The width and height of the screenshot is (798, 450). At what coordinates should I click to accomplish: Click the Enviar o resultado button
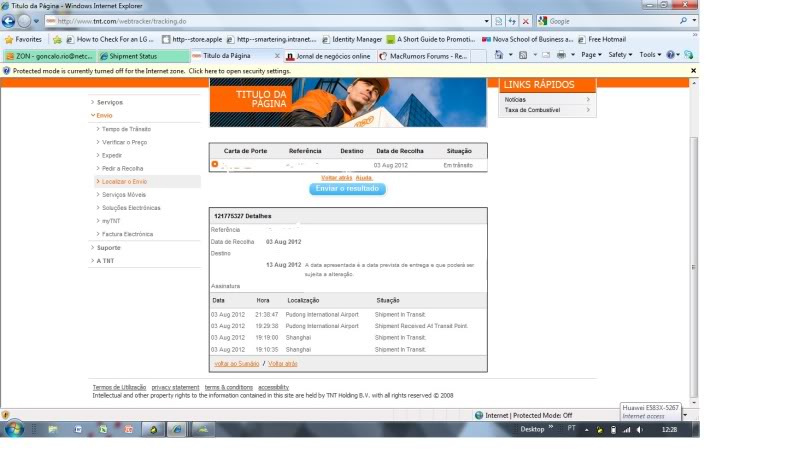pyautogui.click(x=347, y=189)
